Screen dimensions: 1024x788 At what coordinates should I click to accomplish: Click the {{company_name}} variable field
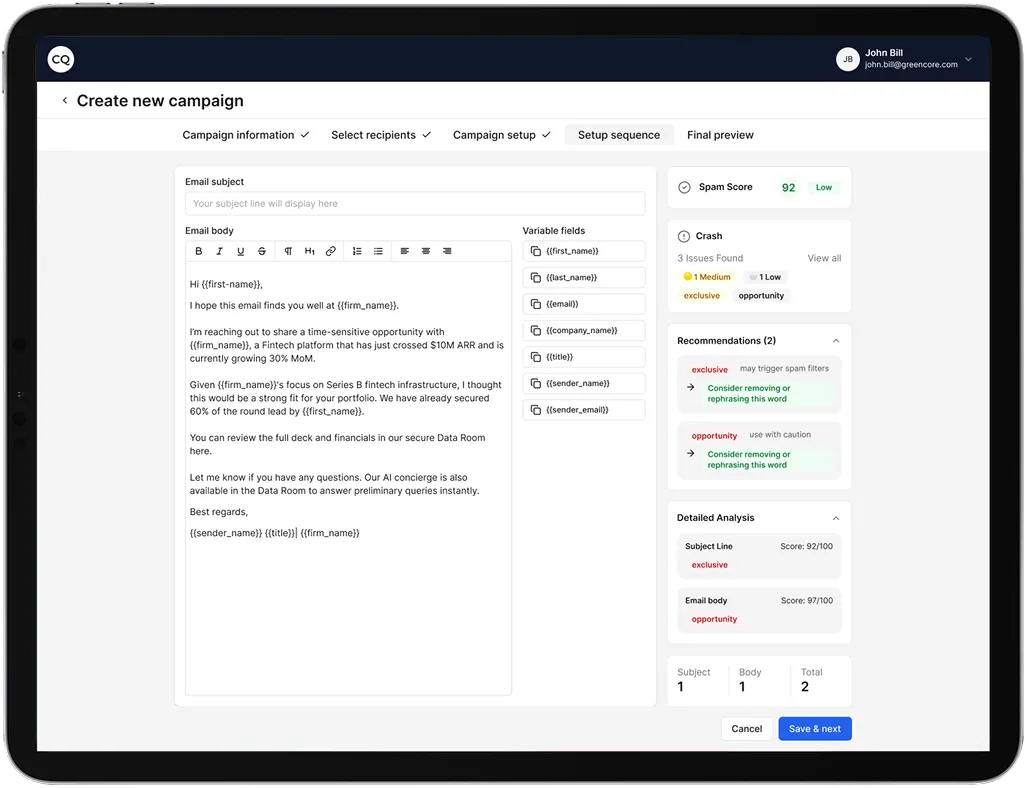(582, 330)
